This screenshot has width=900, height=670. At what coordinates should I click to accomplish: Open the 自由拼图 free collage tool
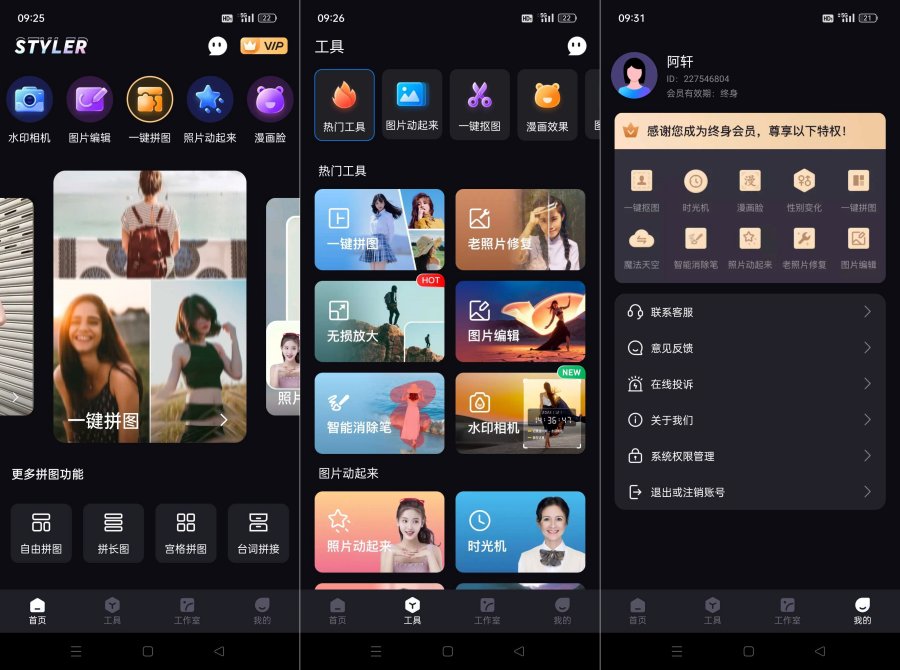tap(40, 532)
